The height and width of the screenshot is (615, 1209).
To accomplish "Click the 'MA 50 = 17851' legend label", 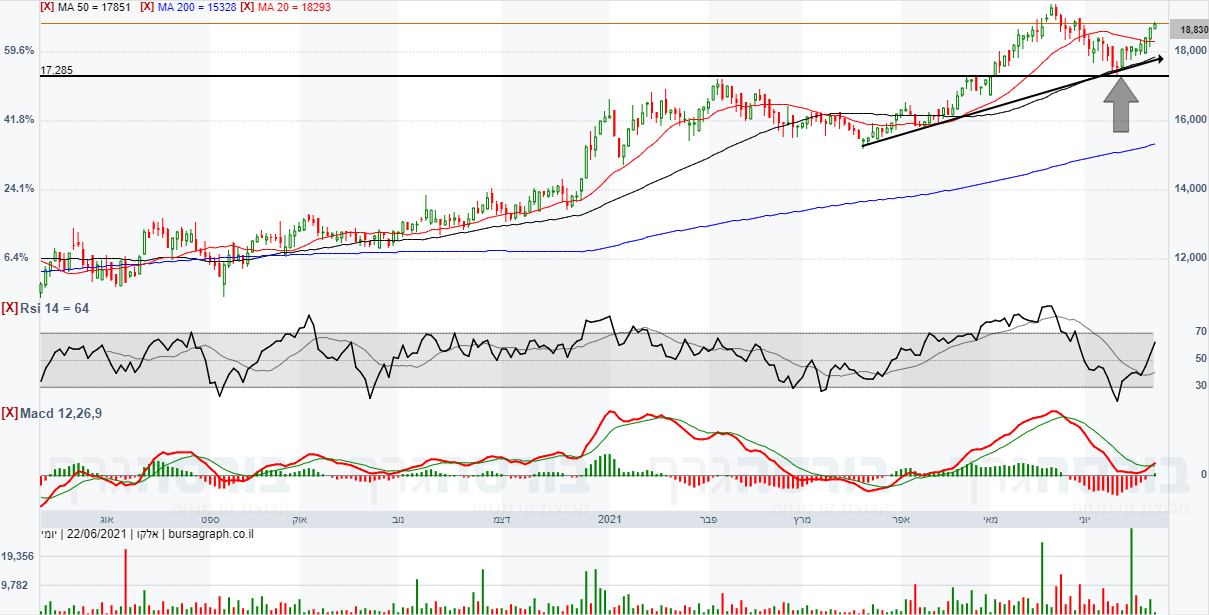I will [95, 7].
